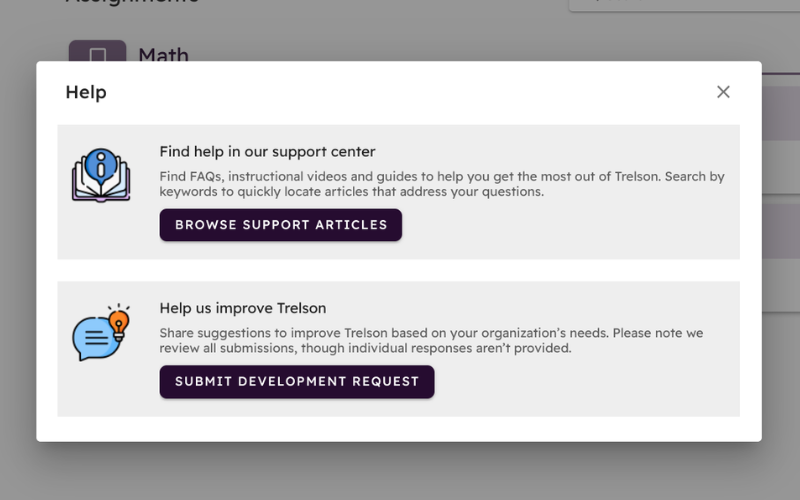Screen dimensions: 800x500
Task: Dismiss the dialog by clicking the dimmed backdrop below
Action: (400, 472)
